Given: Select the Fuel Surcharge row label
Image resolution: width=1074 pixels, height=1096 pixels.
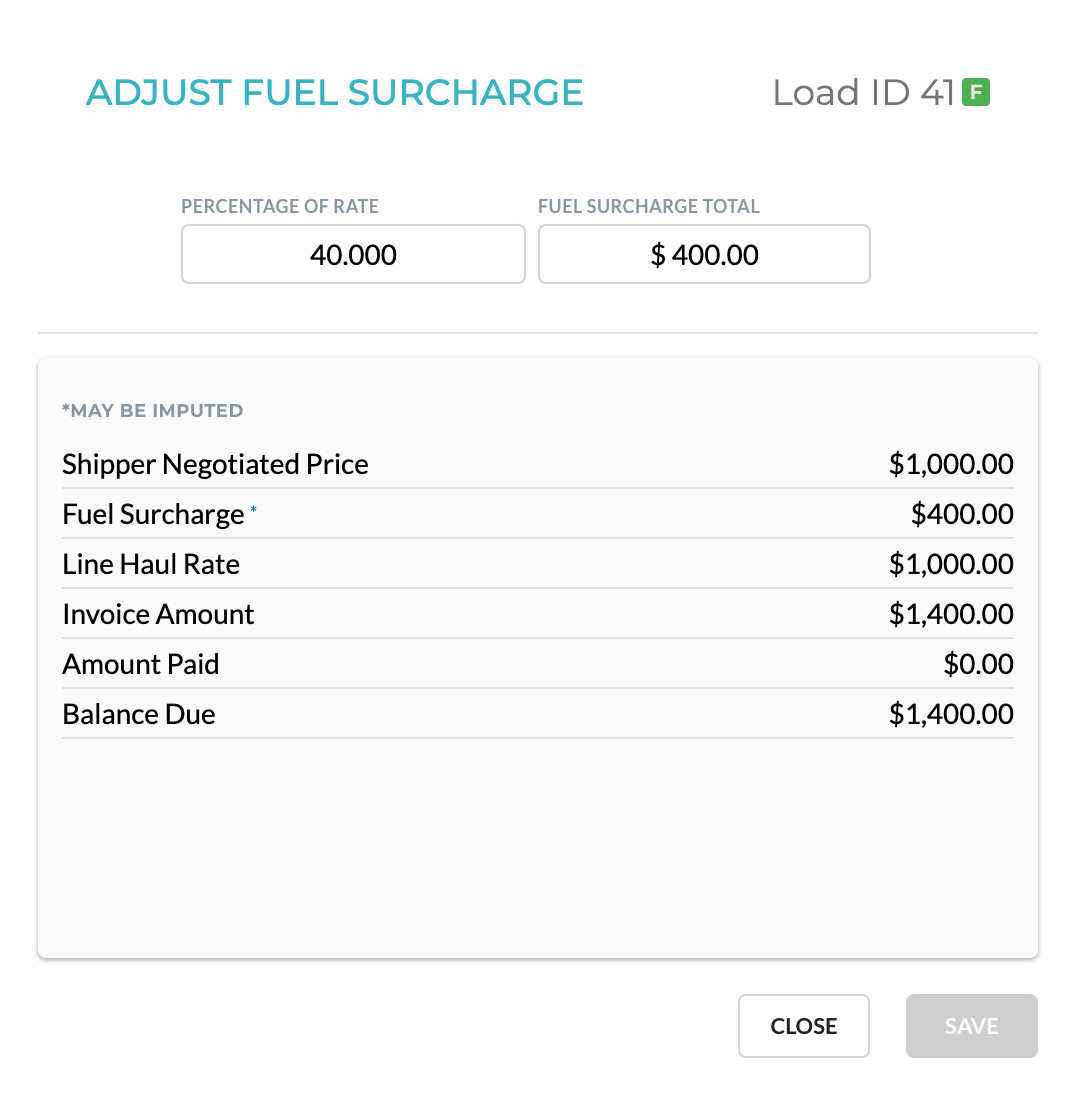Looking at the screenshot, I should [x=153, y=514].
